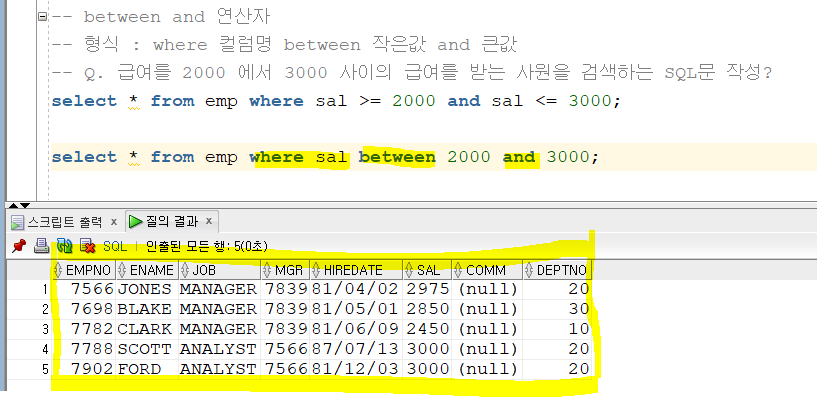Image resolution: width=817 pixels, height=397 pixels.
Task: Click the fetched rows status text 인출된 모든 행
Action: click(207, 246)
